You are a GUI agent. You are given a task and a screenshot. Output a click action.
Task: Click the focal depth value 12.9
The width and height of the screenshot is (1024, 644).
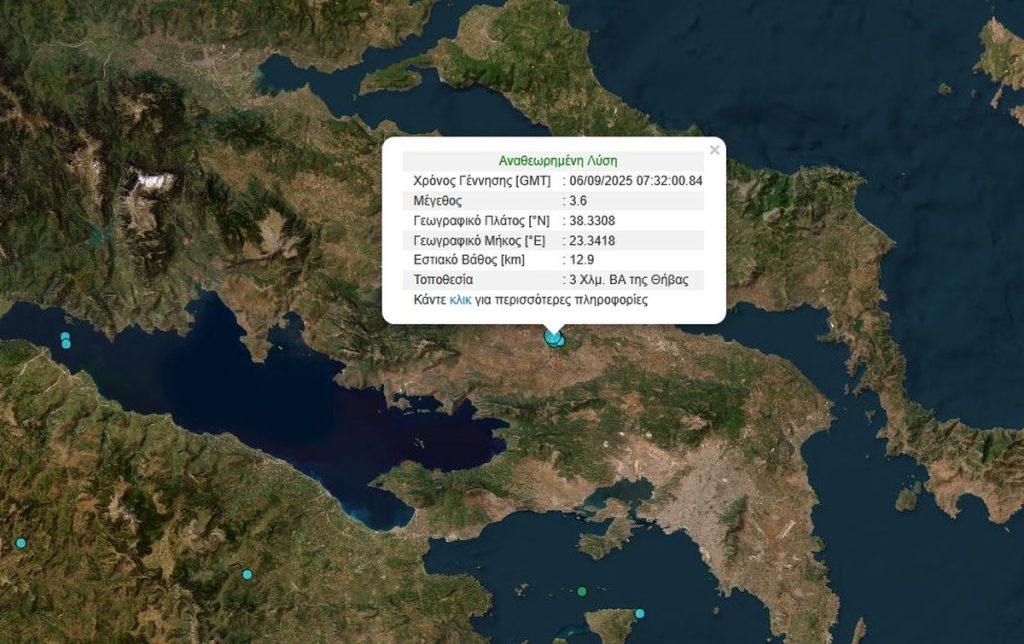coord(582,260)
